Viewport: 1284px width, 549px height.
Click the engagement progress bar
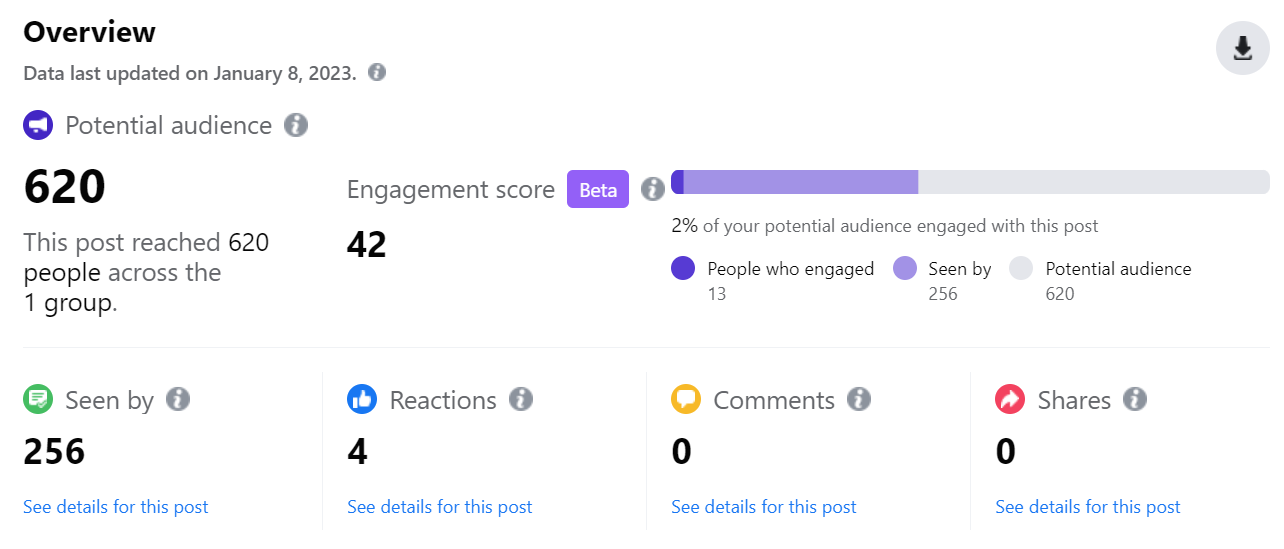(970, 182)
